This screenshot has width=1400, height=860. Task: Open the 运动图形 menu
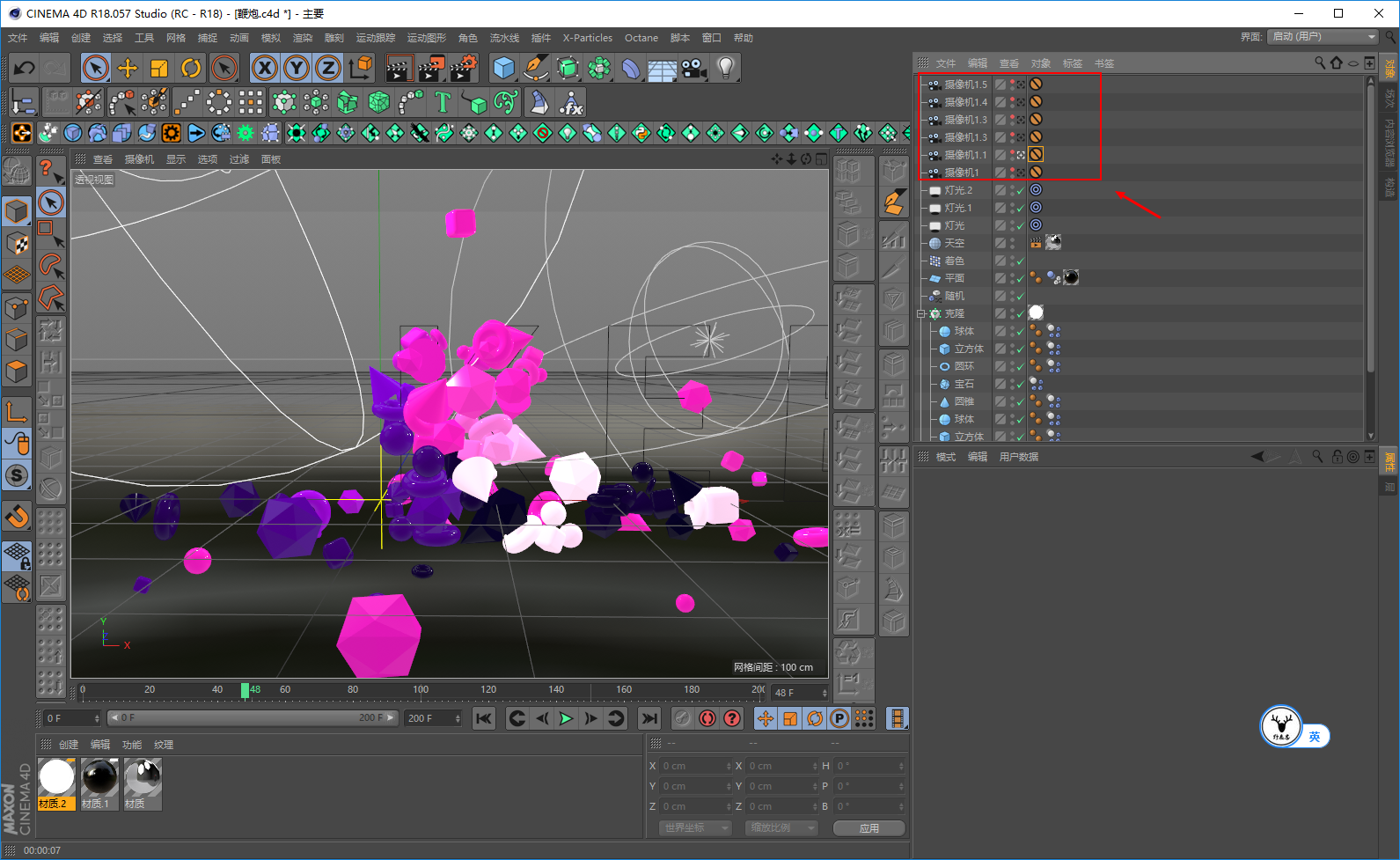pos(426,38)
